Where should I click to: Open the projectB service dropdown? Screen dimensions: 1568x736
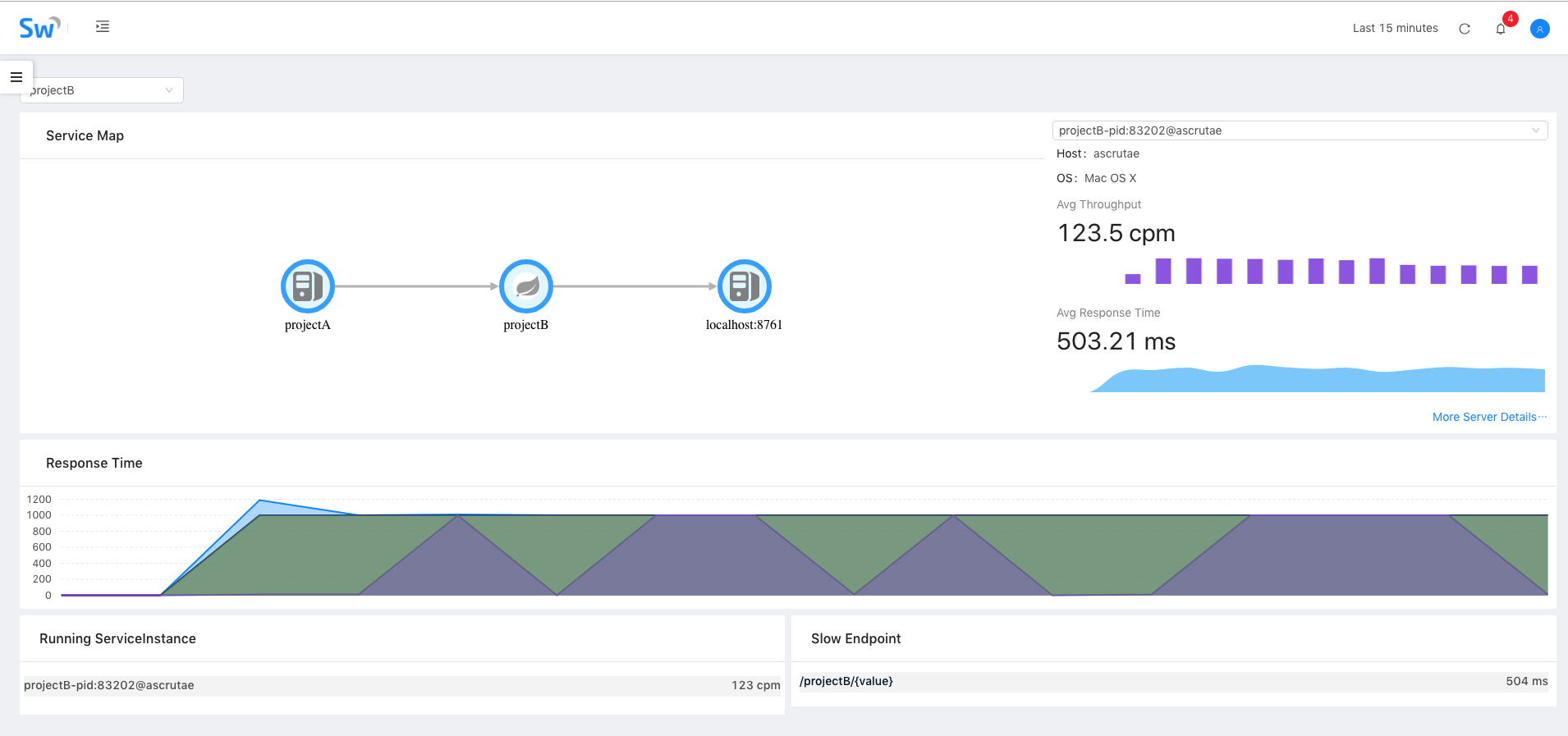(x=102, y=90)
